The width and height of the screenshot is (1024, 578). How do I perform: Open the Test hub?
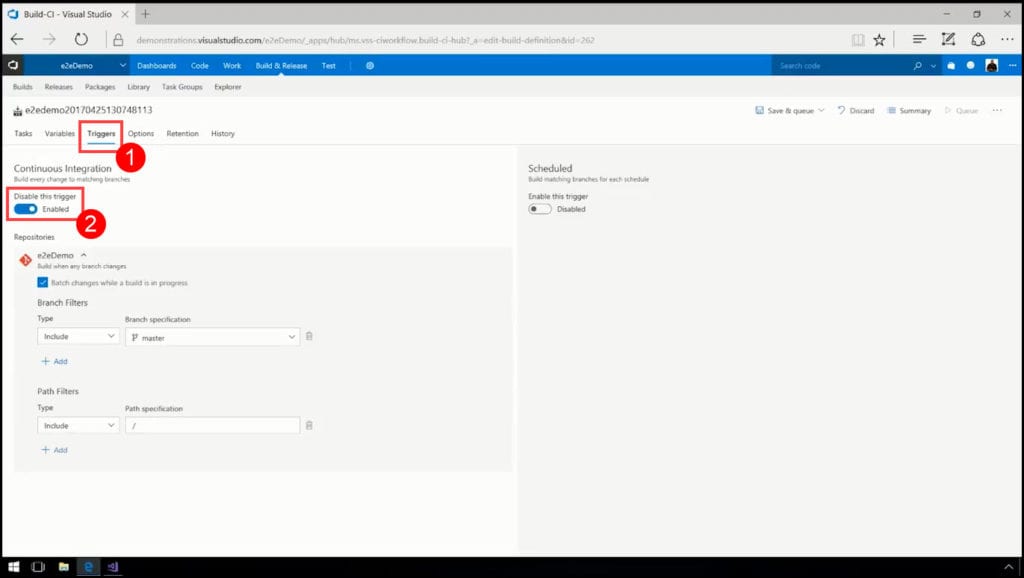pyautogui.click(x=328, y=65)
